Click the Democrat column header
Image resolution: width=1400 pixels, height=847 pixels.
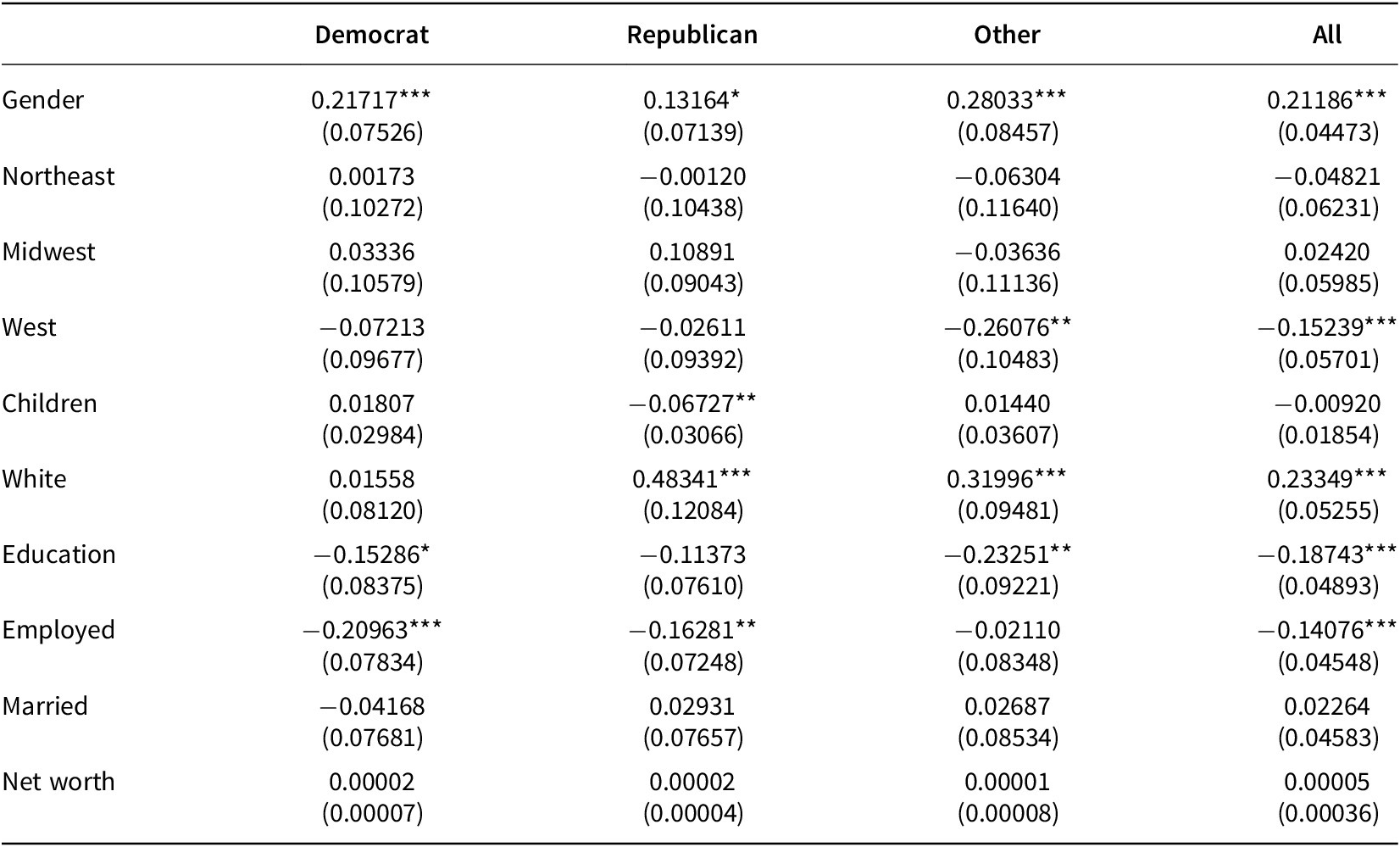point(371,35)
